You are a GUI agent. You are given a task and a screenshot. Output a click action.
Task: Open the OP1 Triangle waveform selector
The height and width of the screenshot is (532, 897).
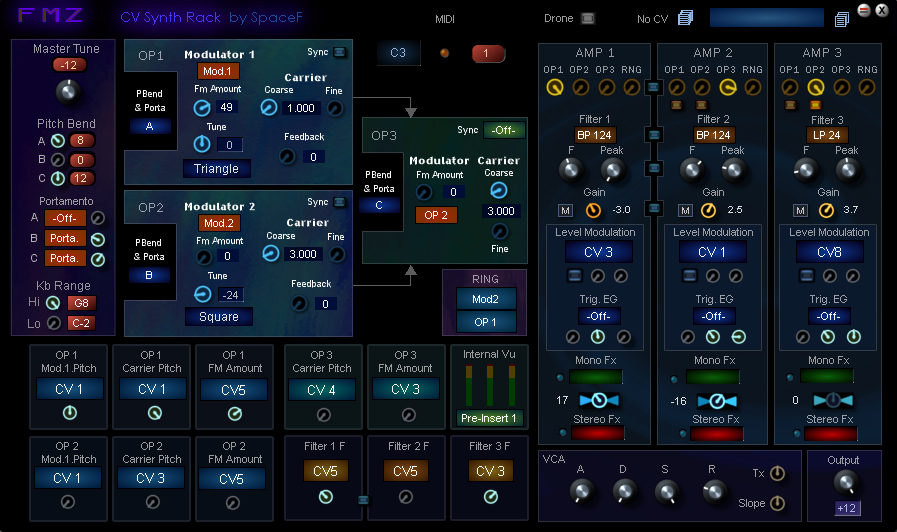click(217, 169)
